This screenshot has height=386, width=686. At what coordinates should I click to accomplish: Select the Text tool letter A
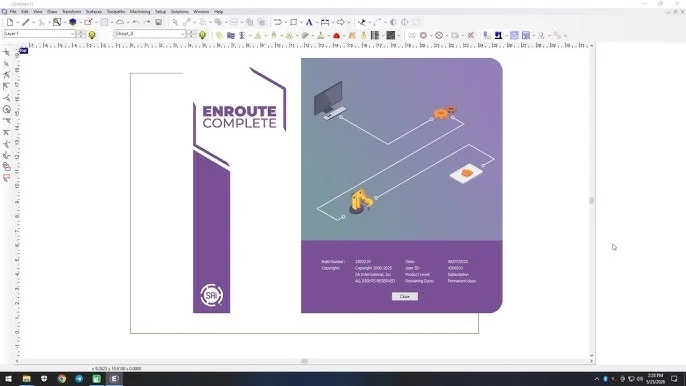coord(309,22)
